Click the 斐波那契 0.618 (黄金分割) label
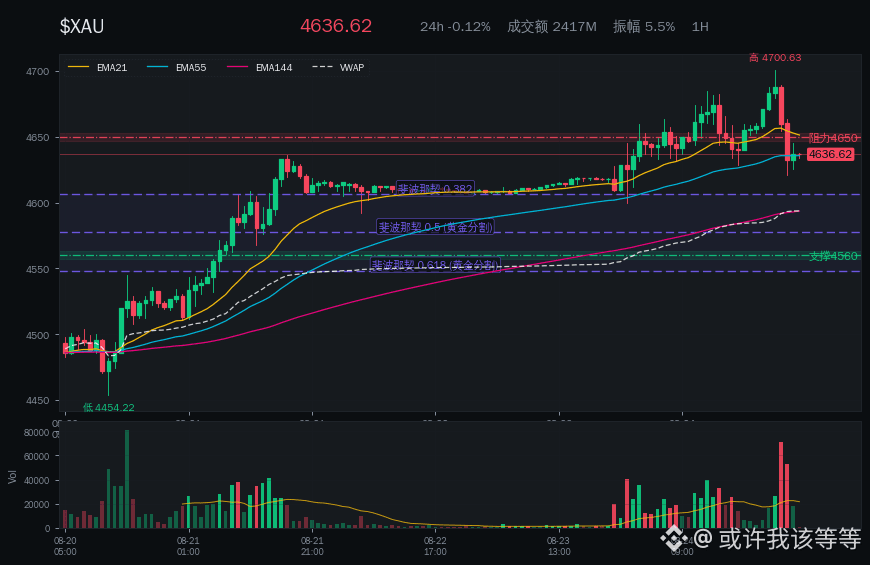870x565 pixels. (435, 265)
